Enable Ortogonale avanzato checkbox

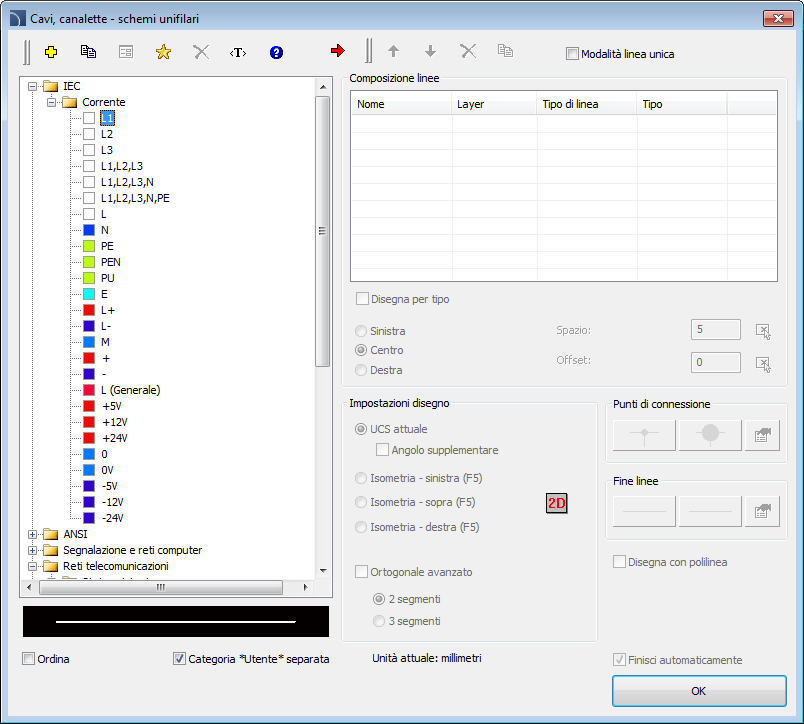[x=361, y=572]
